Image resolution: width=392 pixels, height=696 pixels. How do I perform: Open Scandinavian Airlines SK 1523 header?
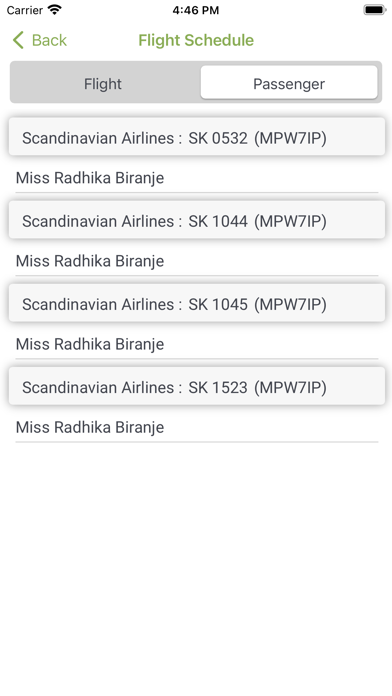197,386
